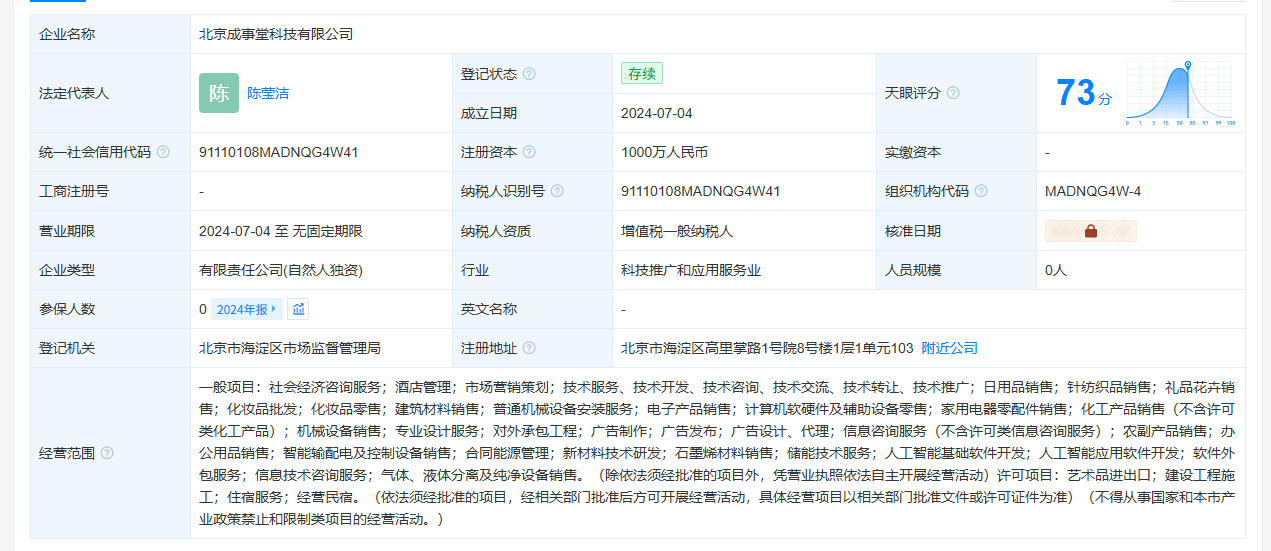Click the 73分 score value
Viewport: 1271px width, 551px height.
pos(1084,93)
